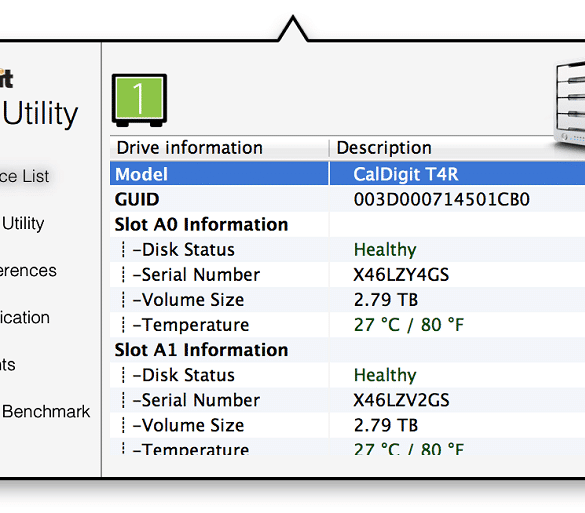Screen dimensions: 585x513
Task: Click serial number X46LZV2GS
Action: [401, 400]
